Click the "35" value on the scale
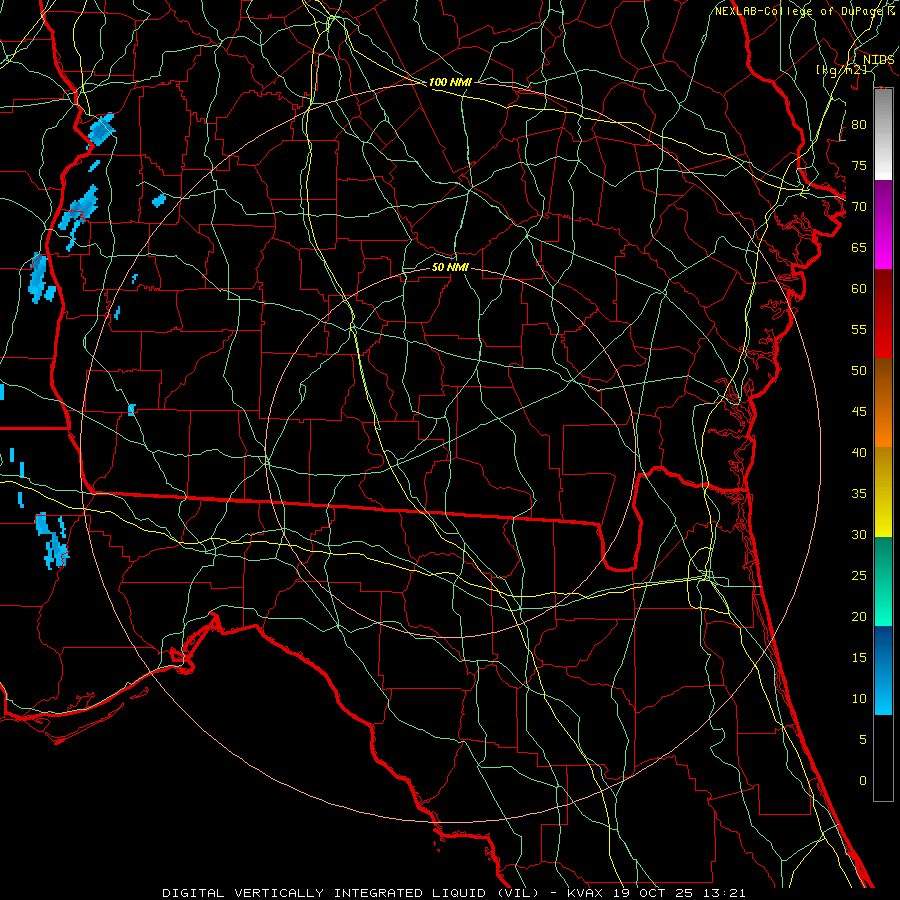The width and height of the screenshot is (900, 900). click(859, 494)
